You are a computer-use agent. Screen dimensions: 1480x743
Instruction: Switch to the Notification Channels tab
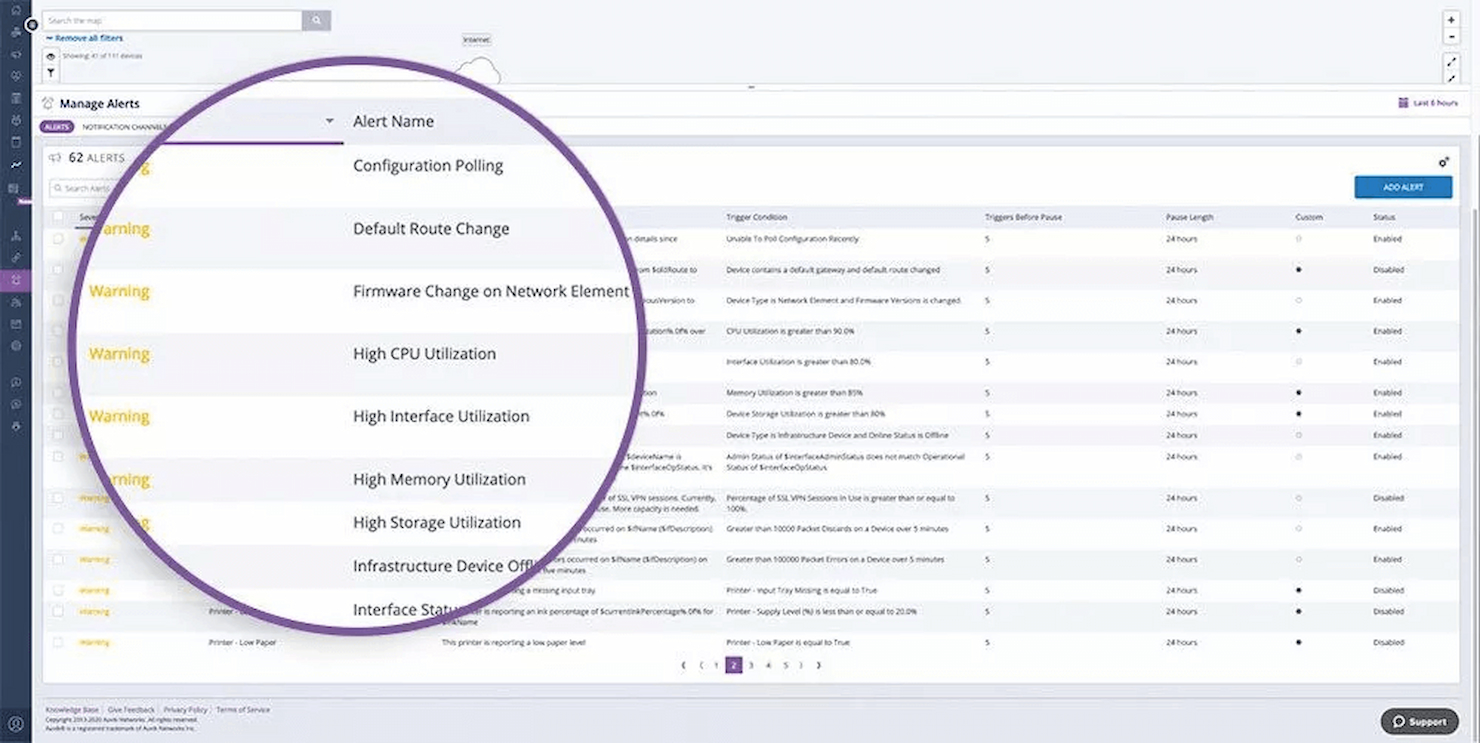[x=125, y=127]
